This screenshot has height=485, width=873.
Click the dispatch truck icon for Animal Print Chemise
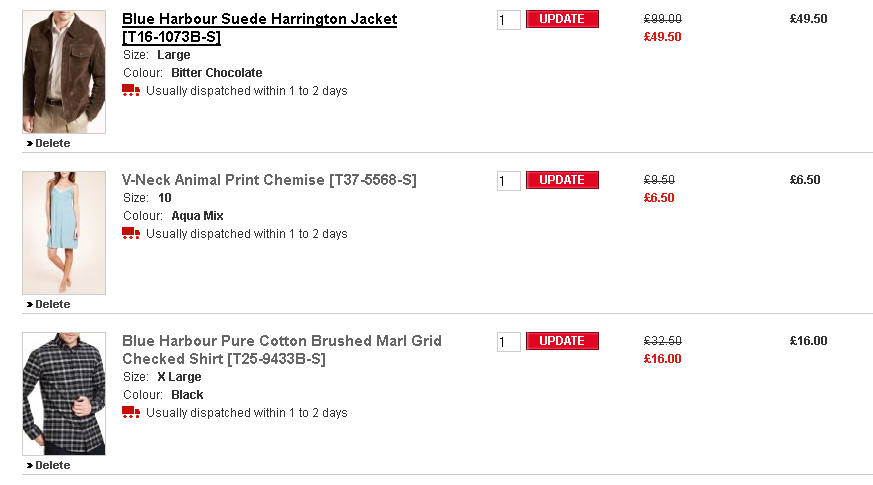coord(131,234)
